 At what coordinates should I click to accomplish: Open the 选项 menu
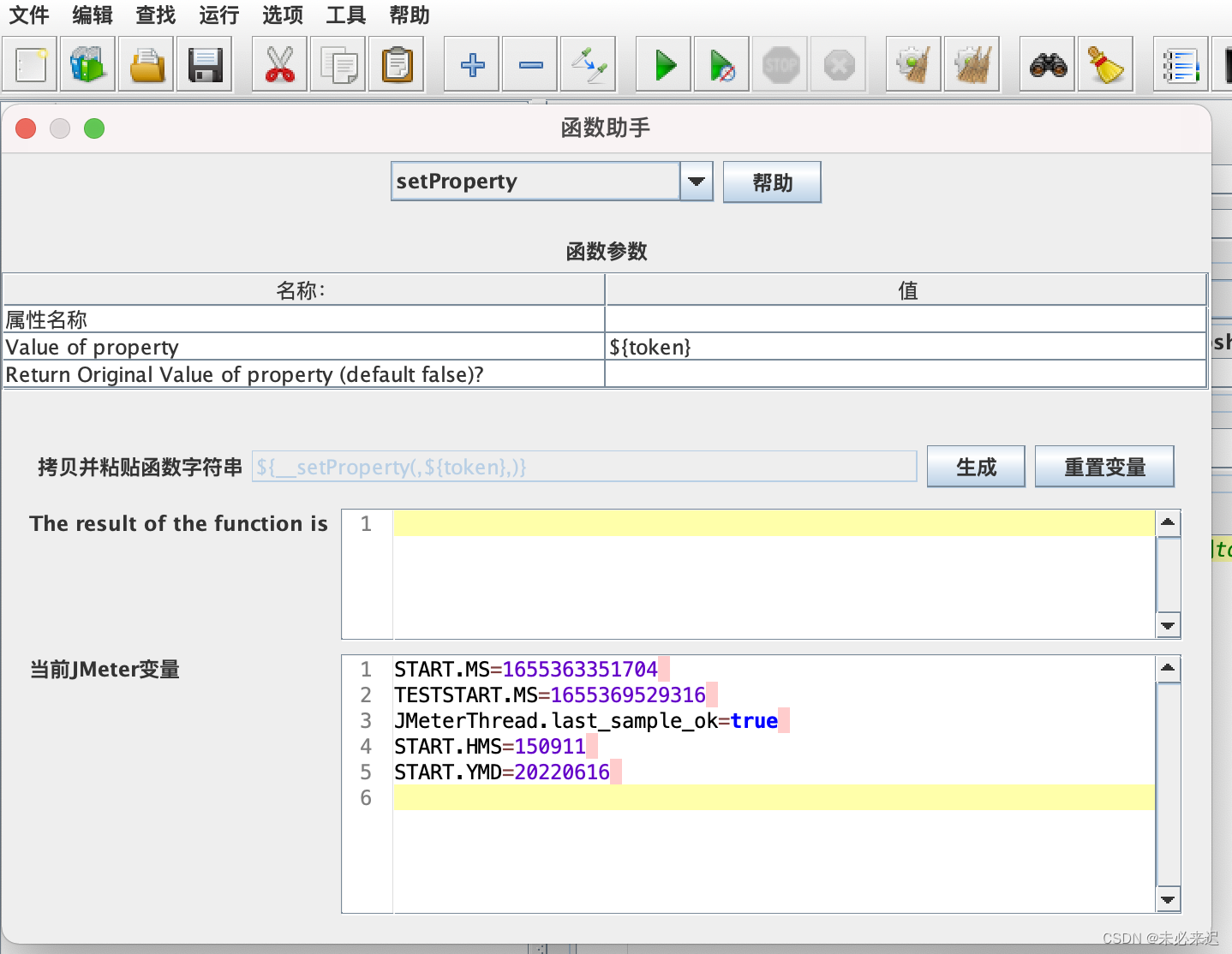283,15
